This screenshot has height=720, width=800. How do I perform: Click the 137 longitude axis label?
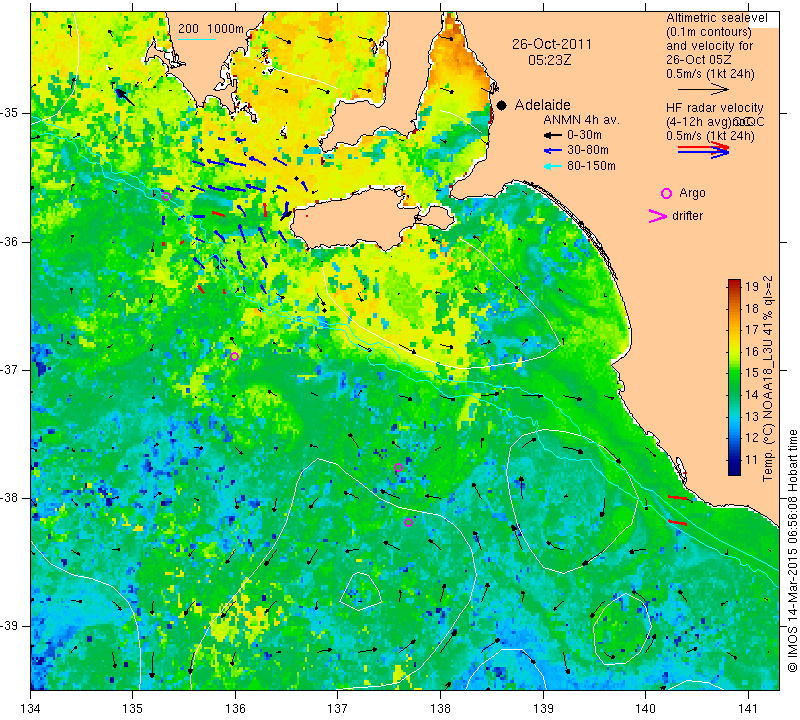click(337, 708)
